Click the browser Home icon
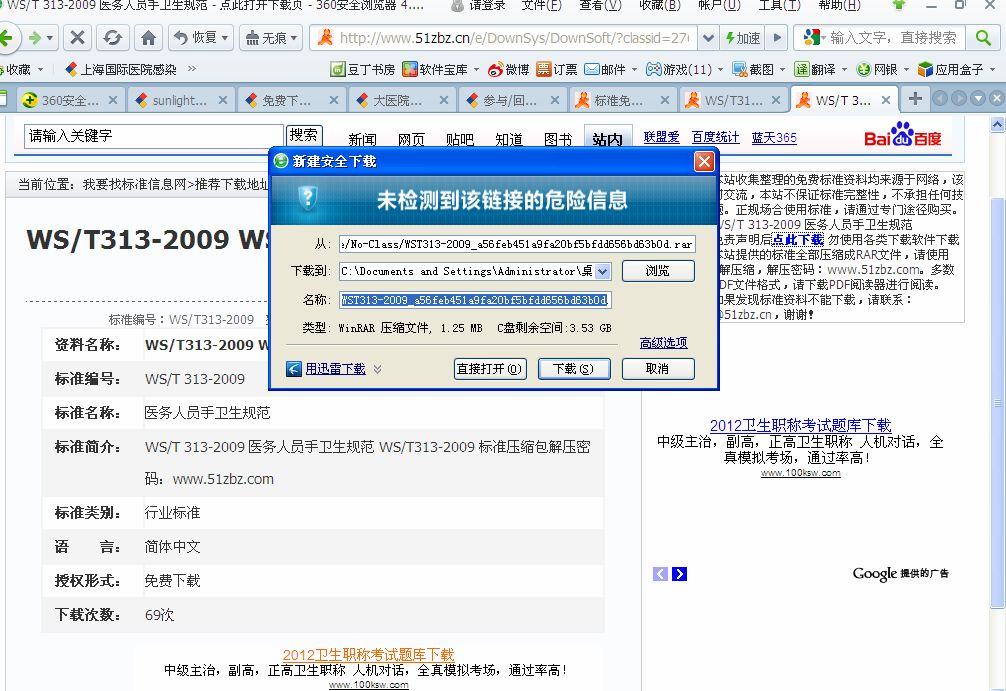 click(148, 38)
